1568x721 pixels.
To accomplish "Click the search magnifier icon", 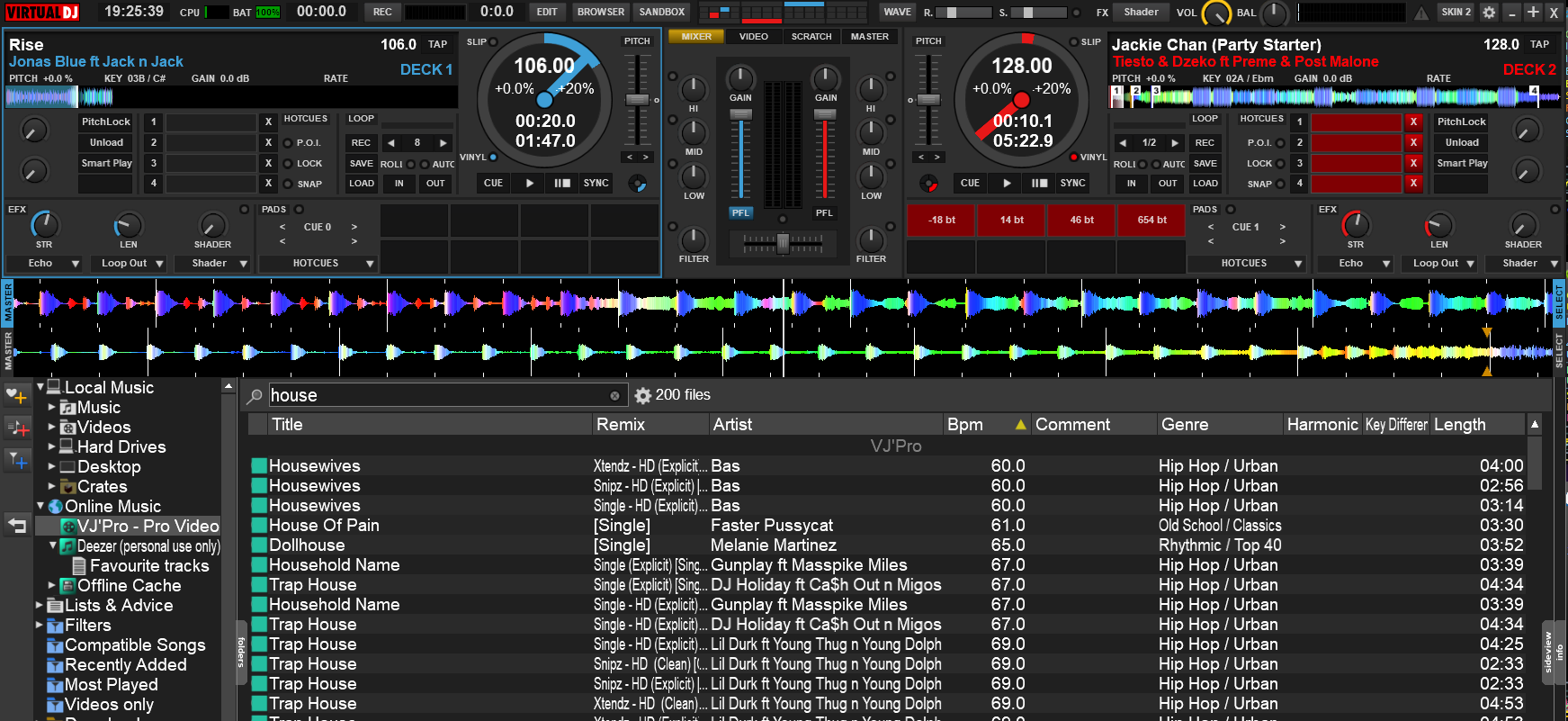I will pyautogui.click(x=255, y=395).
